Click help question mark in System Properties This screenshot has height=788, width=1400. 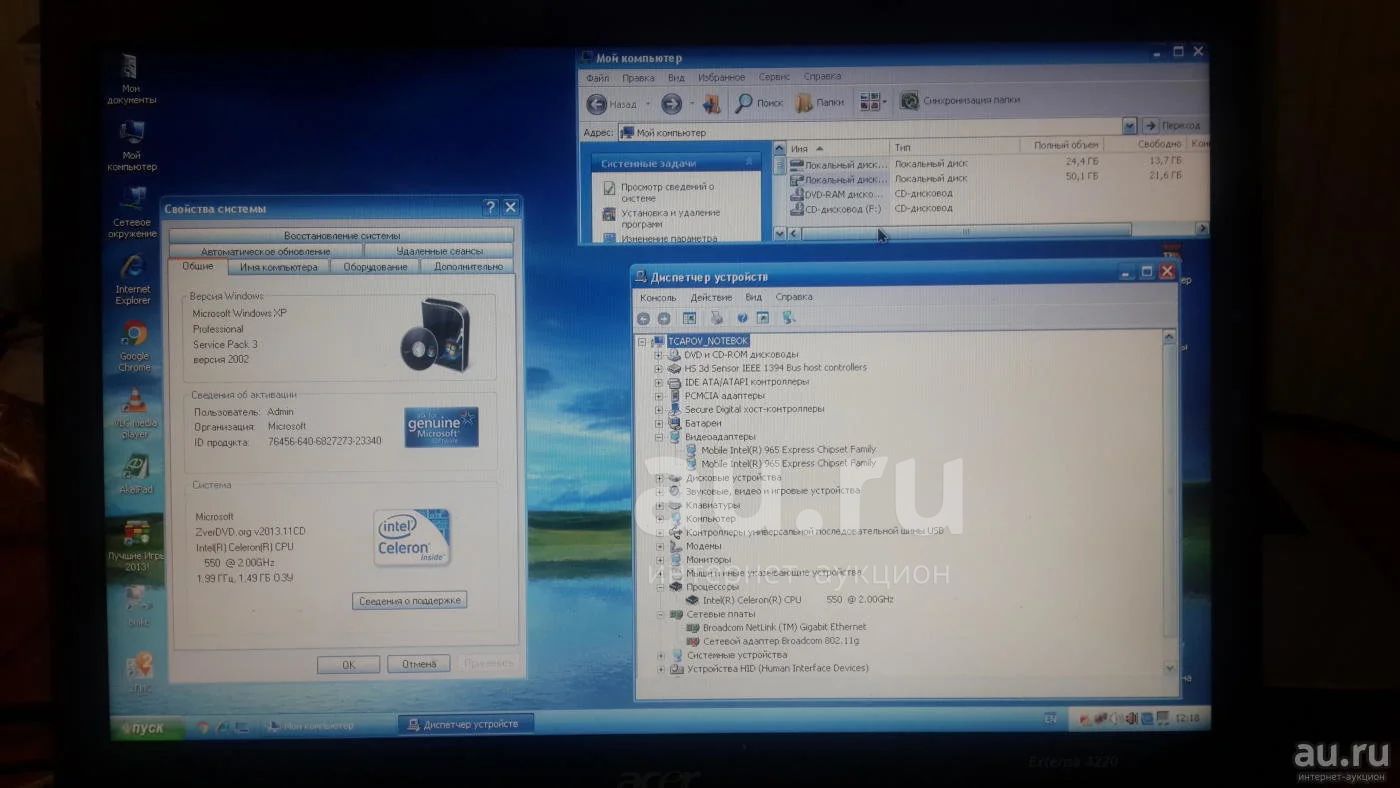(x=490, y=207)
